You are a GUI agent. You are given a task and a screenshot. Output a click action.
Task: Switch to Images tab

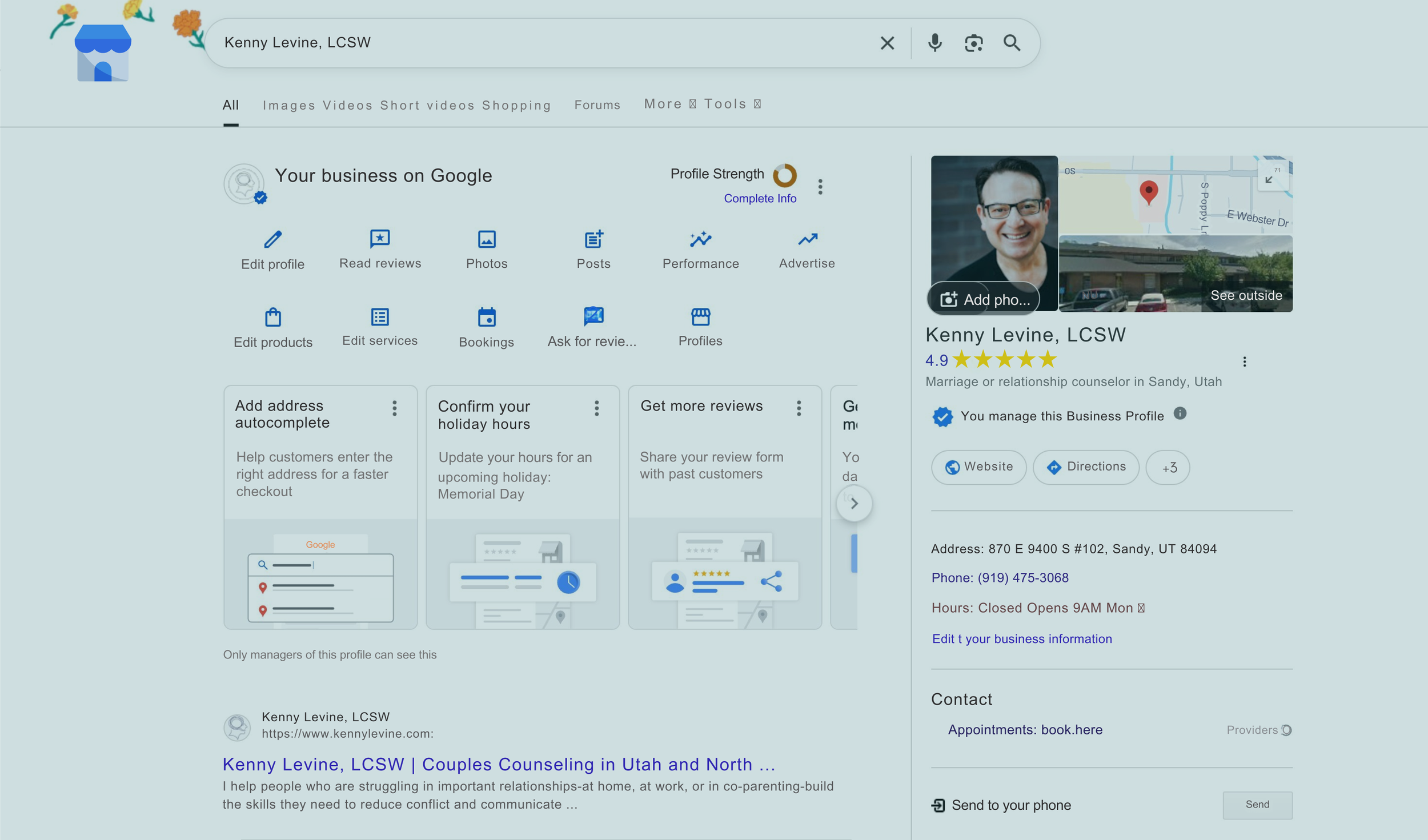click(x=288, y=105)
